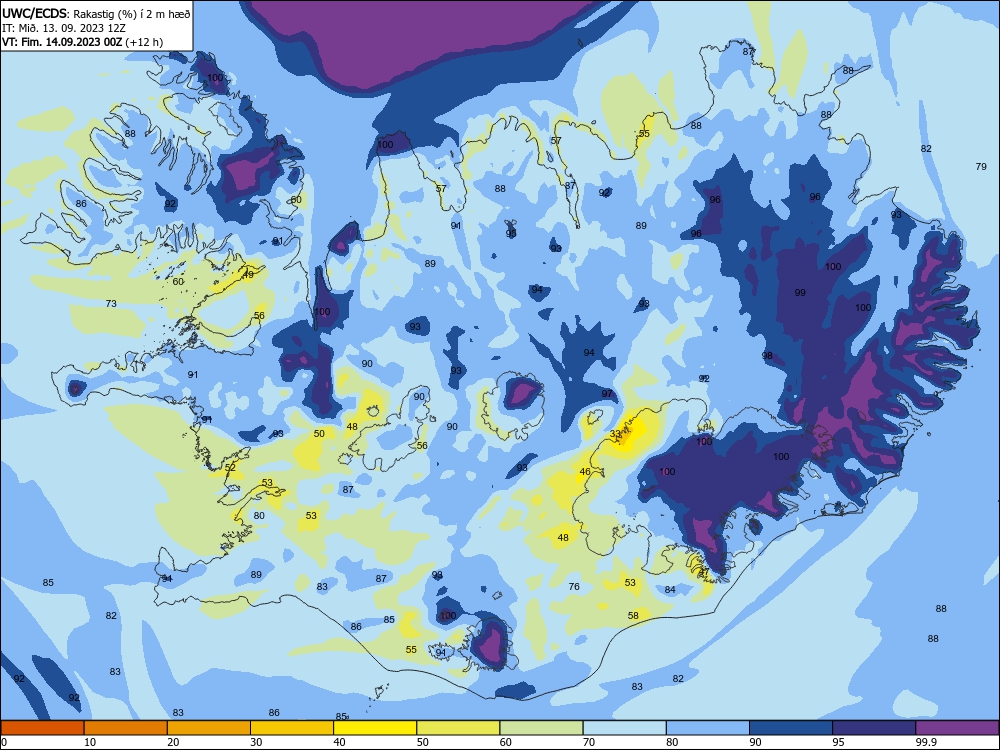This screenshot has height=750, width=1000.
Task: Click the '99.9' legend tick label
Action: click(x=925, y=742)
